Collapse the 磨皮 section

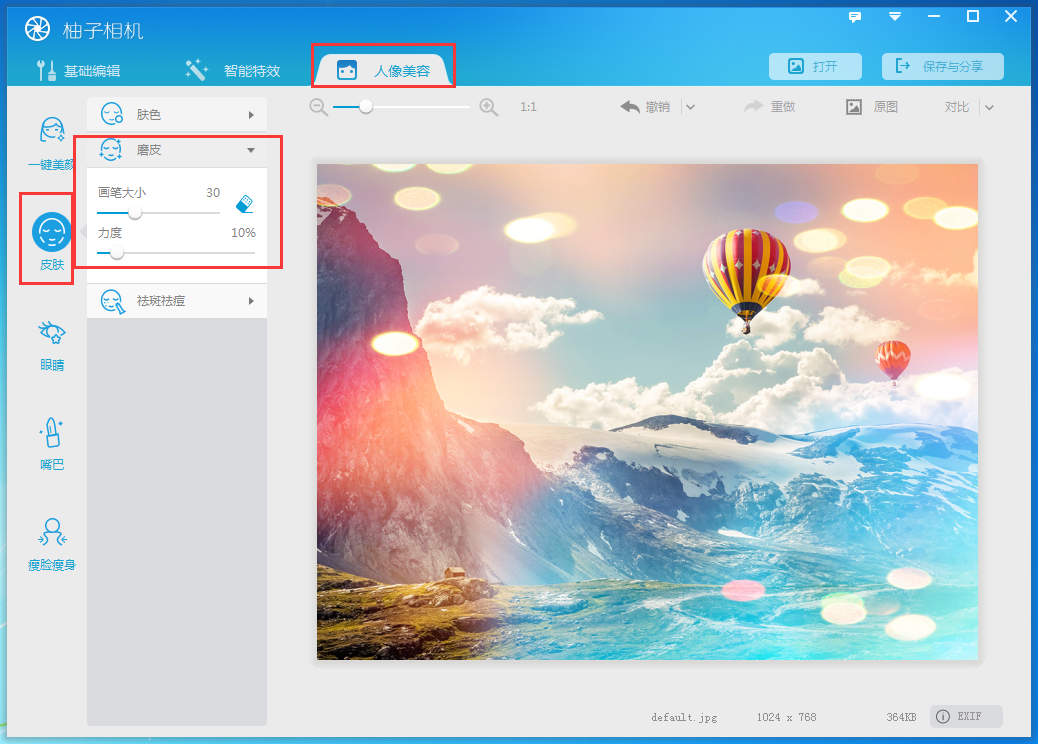point(177,150)
